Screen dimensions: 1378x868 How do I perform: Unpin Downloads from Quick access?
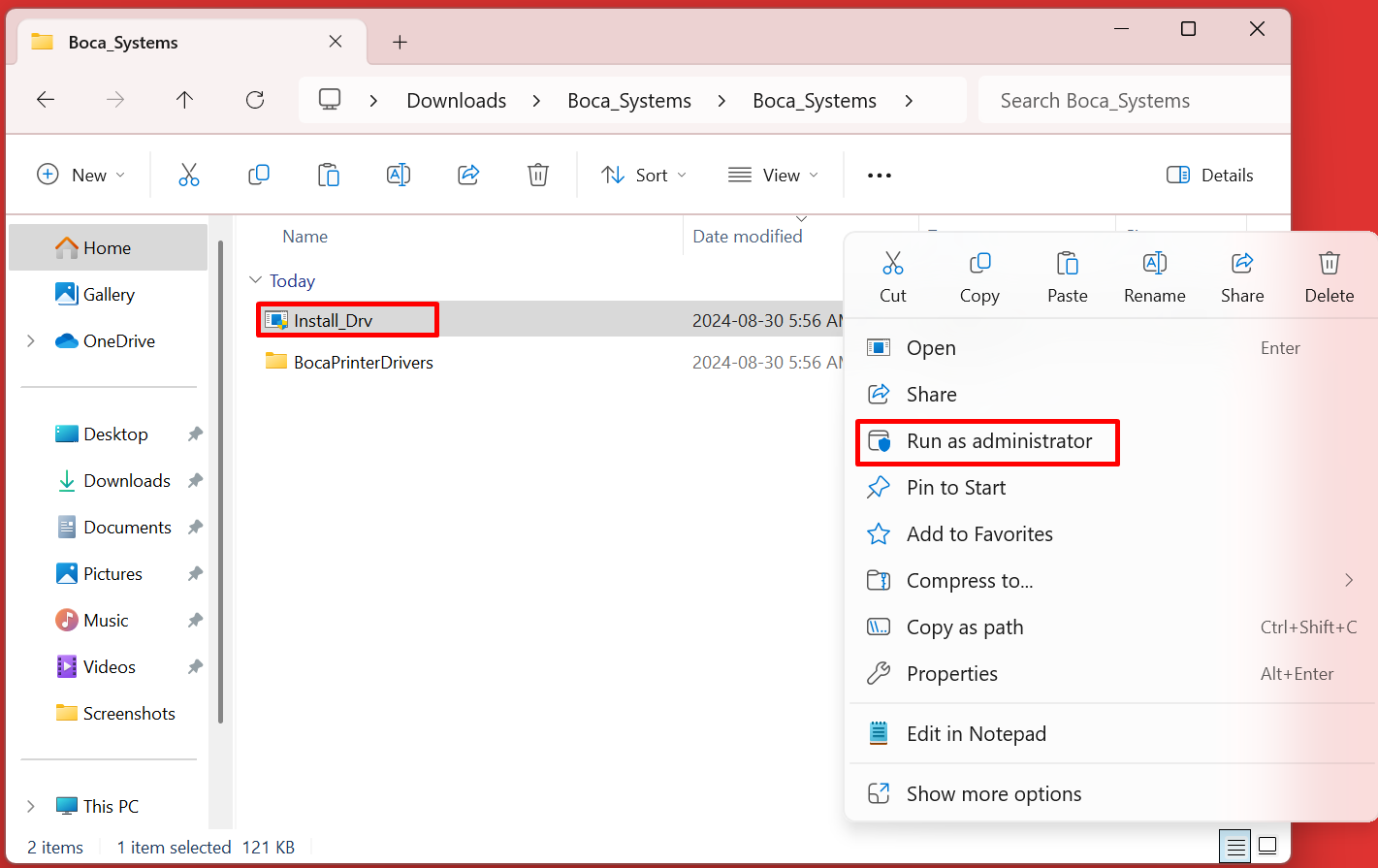pyautogui.click(x=195, y=481)
